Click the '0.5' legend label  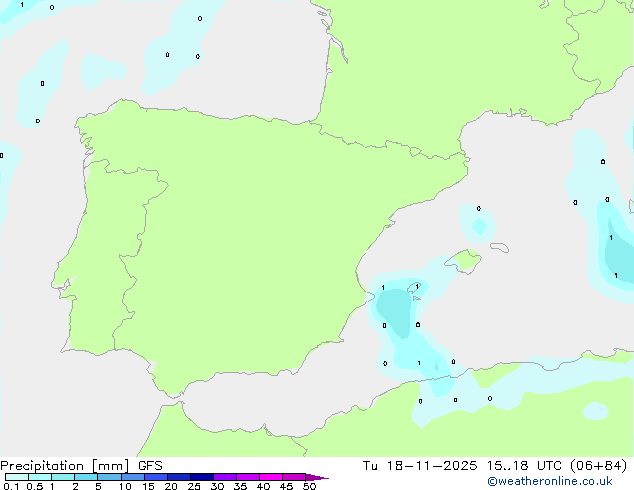pos(35,486)
